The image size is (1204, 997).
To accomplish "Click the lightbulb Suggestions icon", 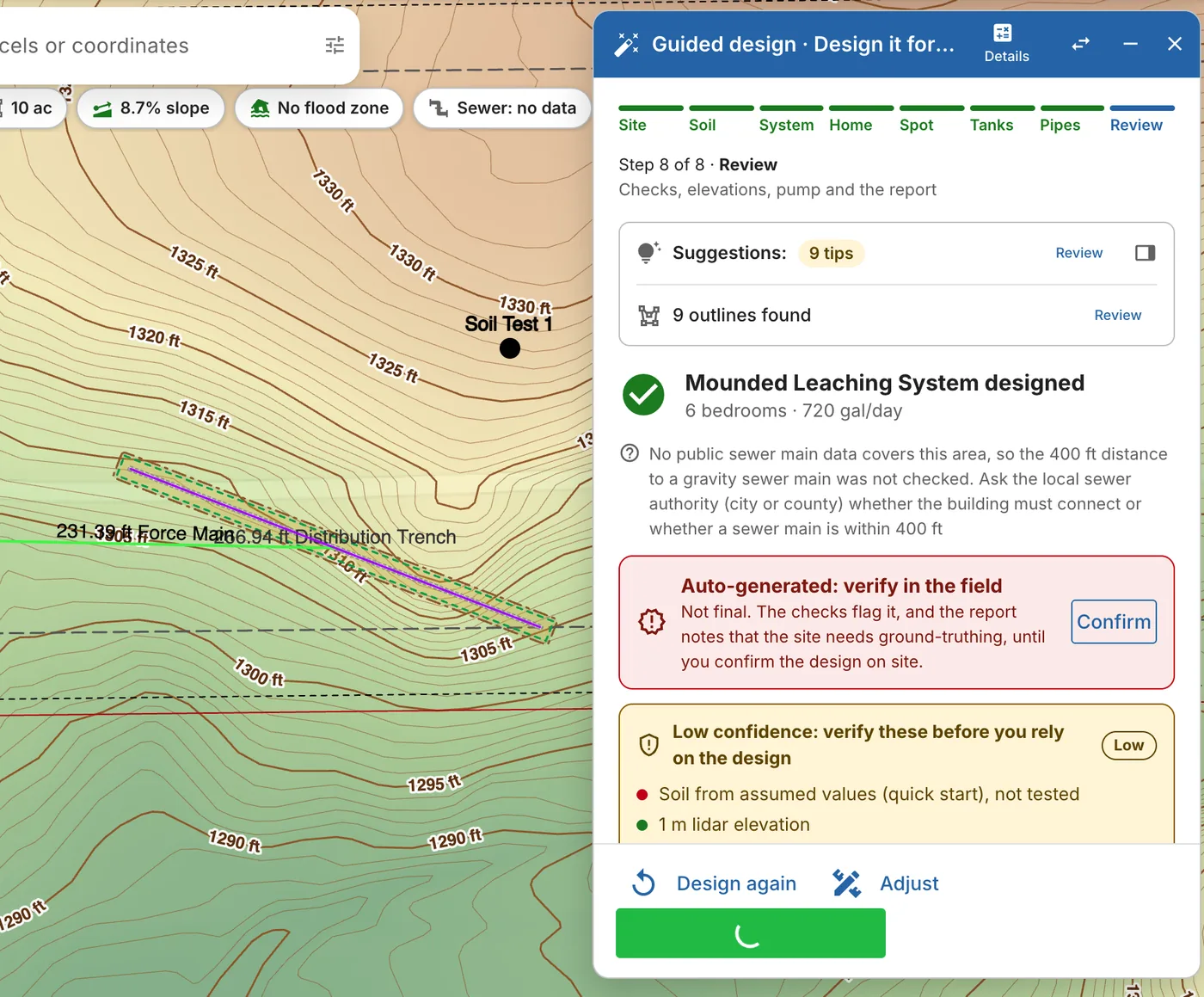I will coord(649,253).
